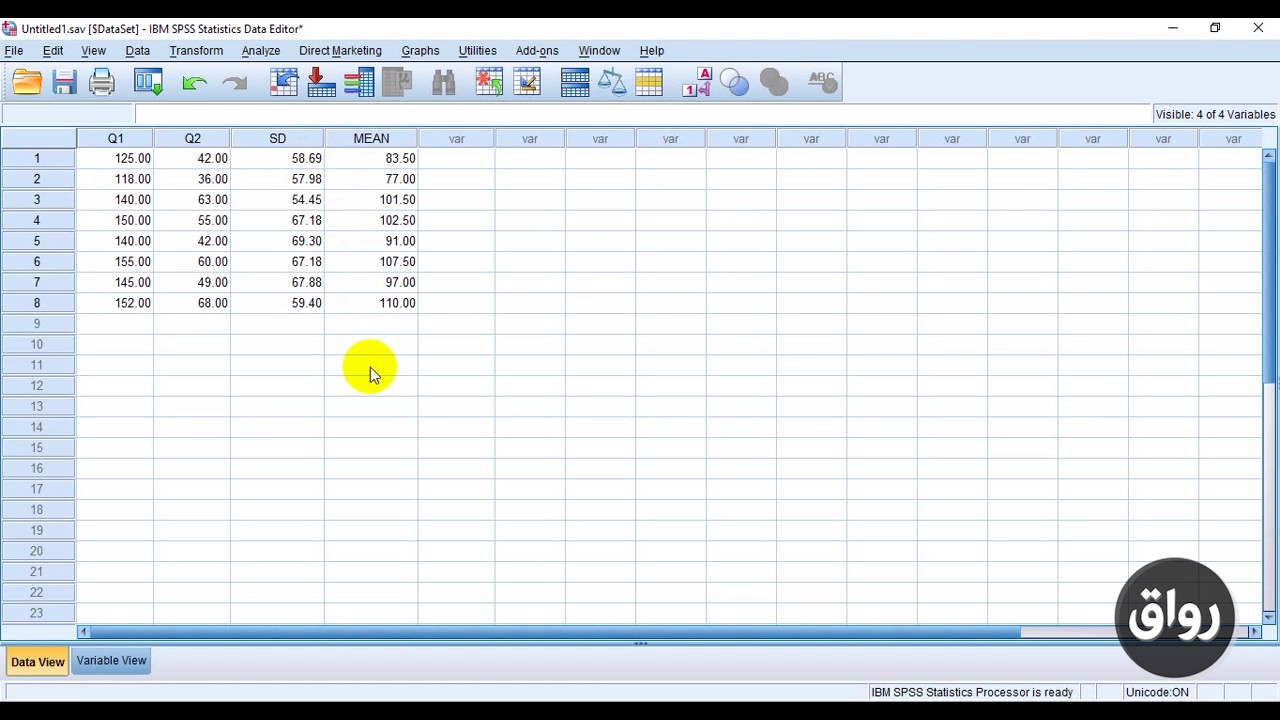Click cell value 110.00 in MEAN
This screenshot has height=720, width=1280.
pyautogui.click(x=371, y=303)
